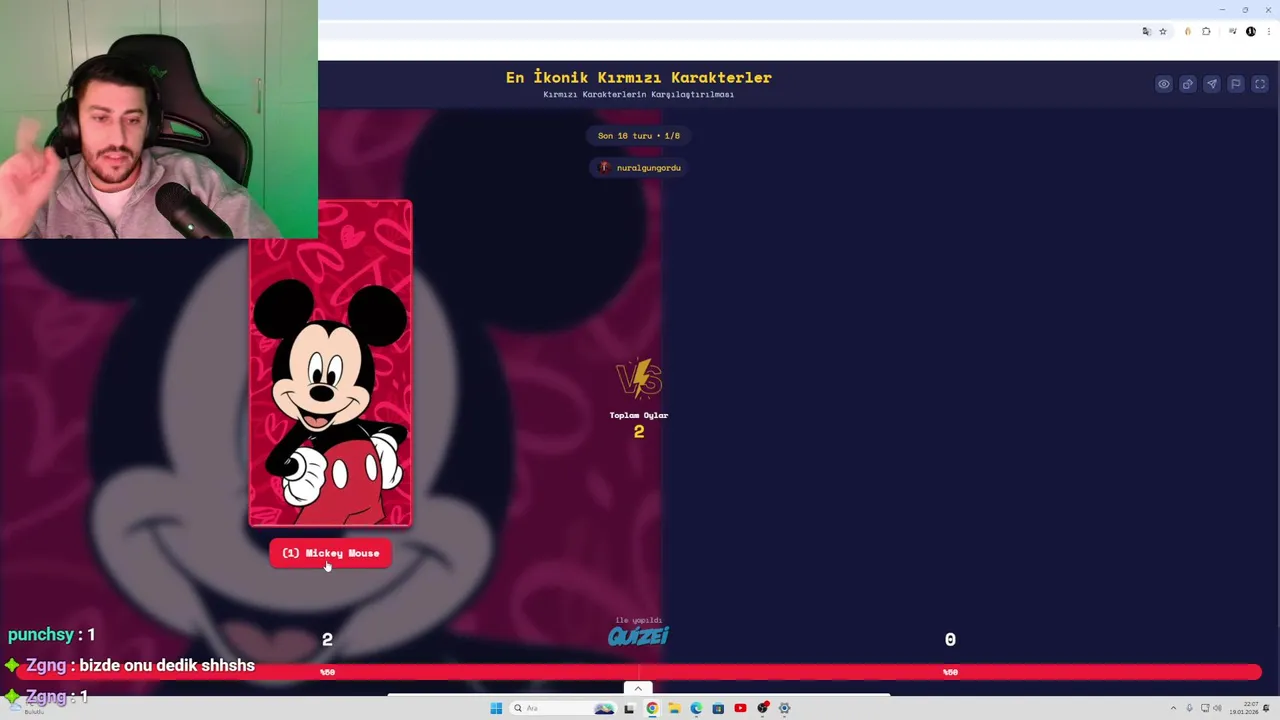Click the Quizei logo link

tap(638, 635)
